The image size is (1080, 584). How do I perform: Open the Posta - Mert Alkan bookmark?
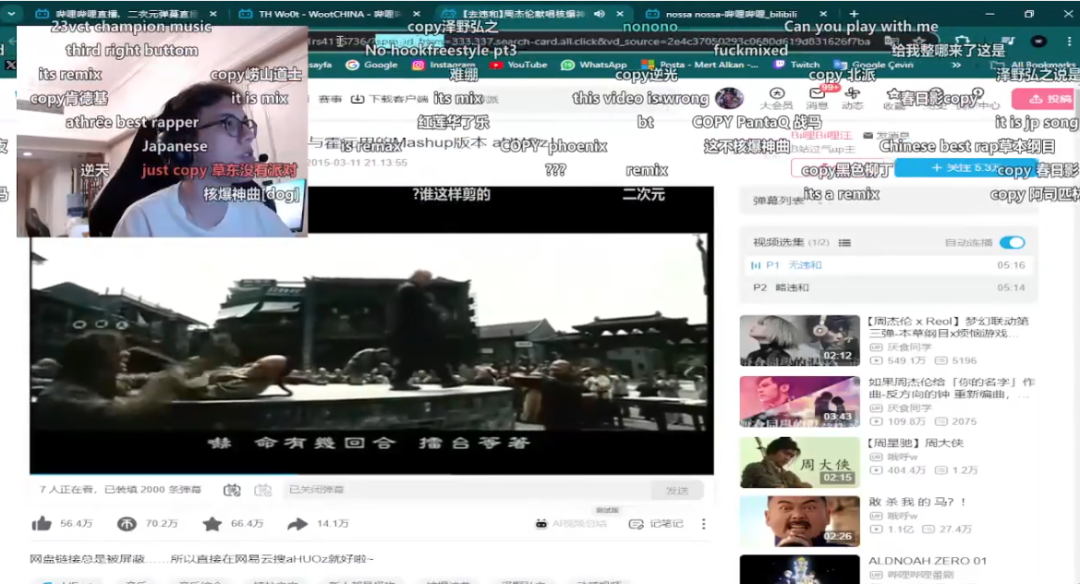pos(699,65)
